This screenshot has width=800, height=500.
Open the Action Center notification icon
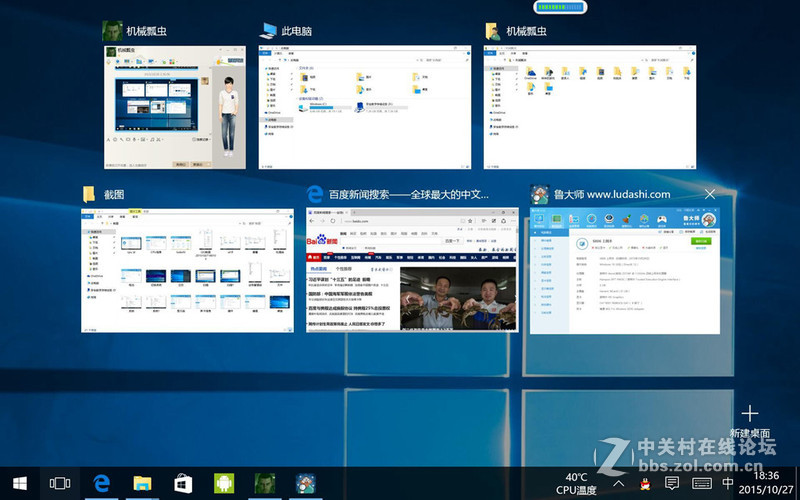[672, 483]
